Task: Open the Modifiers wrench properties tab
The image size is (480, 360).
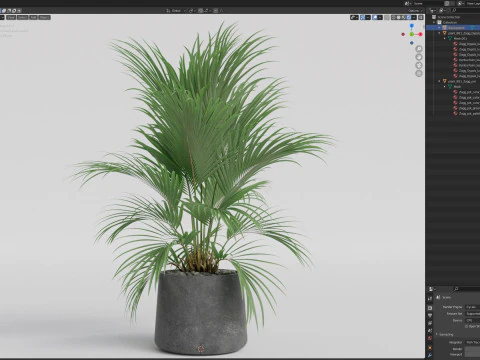Action: tap(430, 355)
